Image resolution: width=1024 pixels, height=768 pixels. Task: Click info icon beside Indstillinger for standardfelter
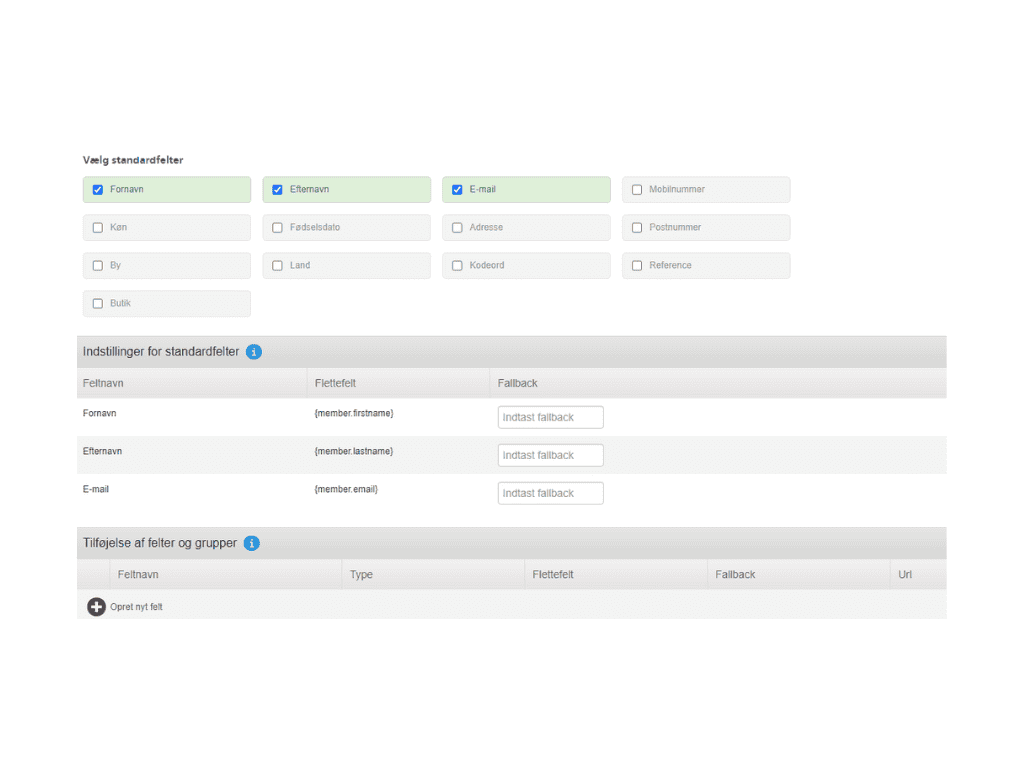(254, 352)
